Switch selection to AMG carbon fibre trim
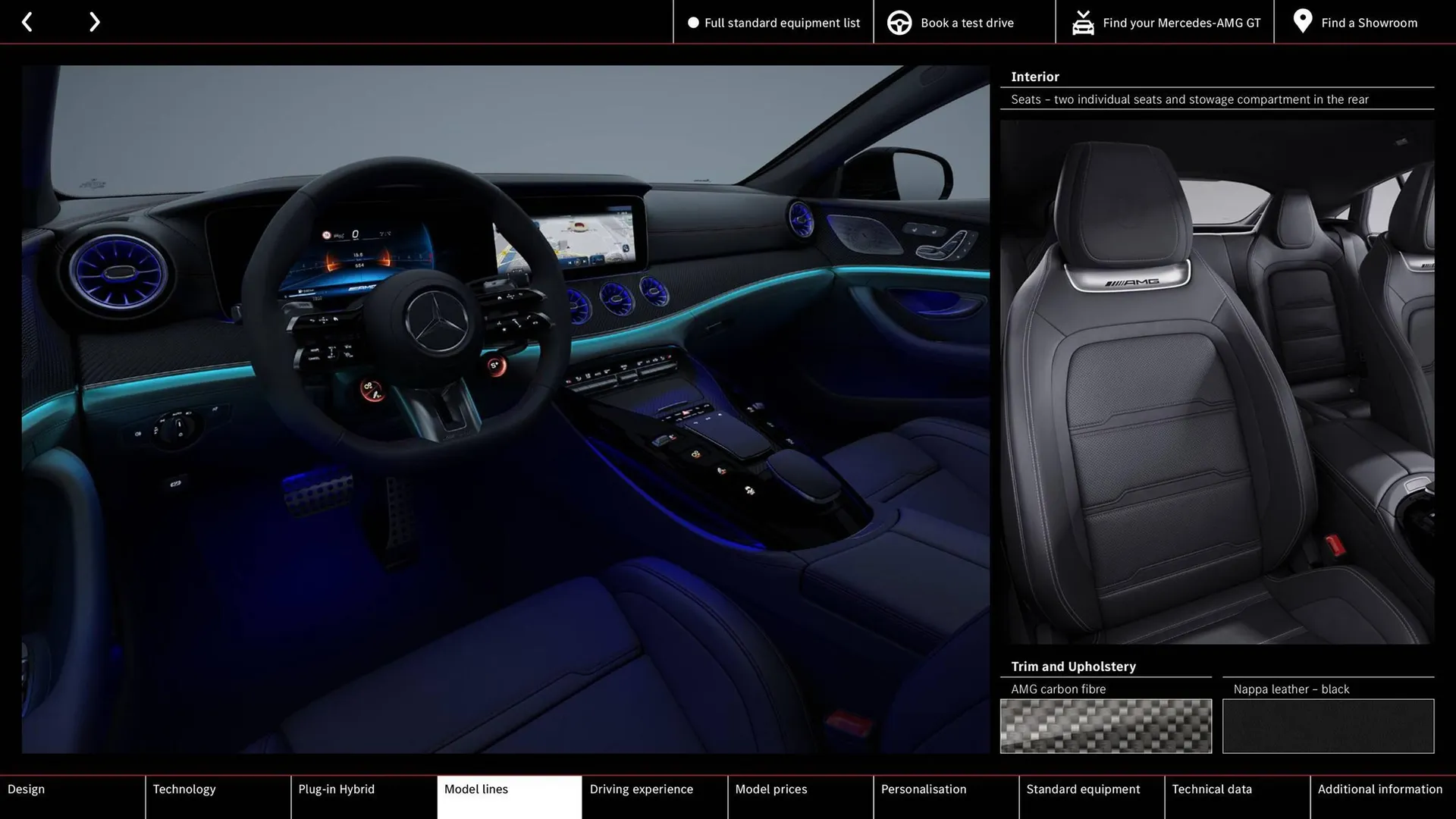Image resolution: width=1456 pixels, height=819 pixels. [x=1106, y=726]
